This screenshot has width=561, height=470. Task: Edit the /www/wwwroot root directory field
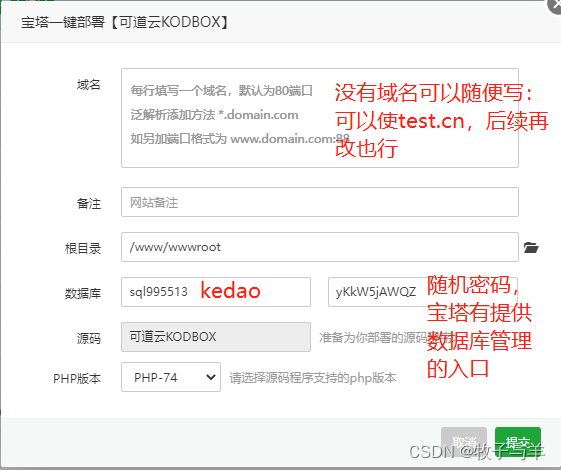point(320,247)
